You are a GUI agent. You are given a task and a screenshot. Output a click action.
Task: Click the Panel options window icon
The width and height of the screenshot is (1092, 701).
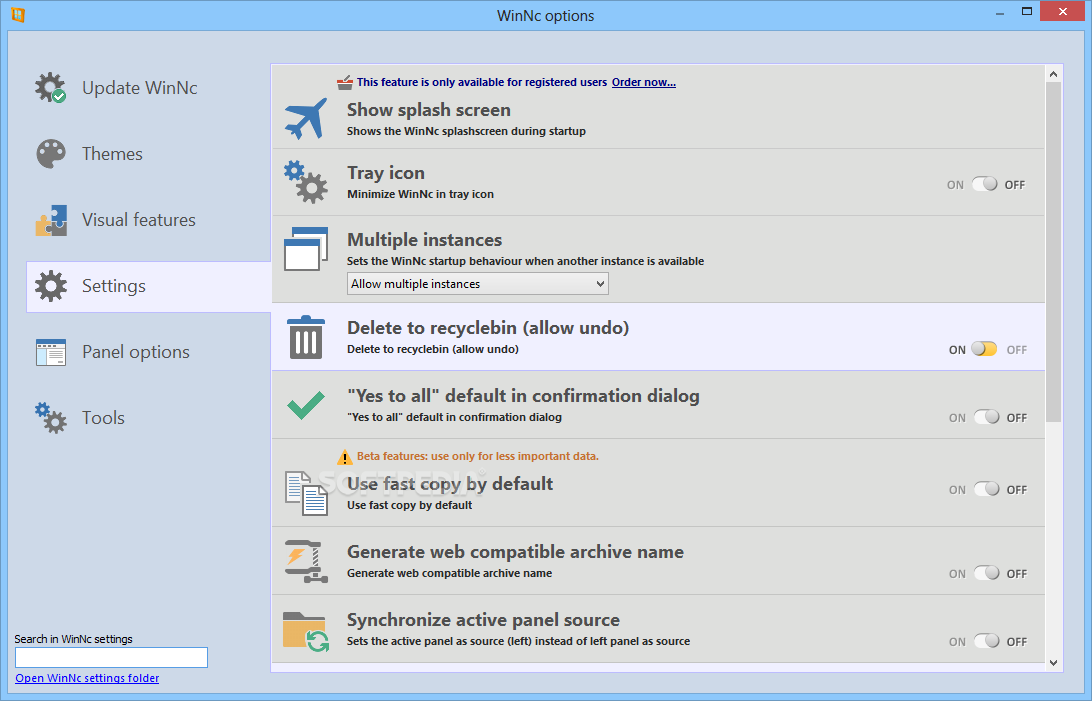(51, 352)
